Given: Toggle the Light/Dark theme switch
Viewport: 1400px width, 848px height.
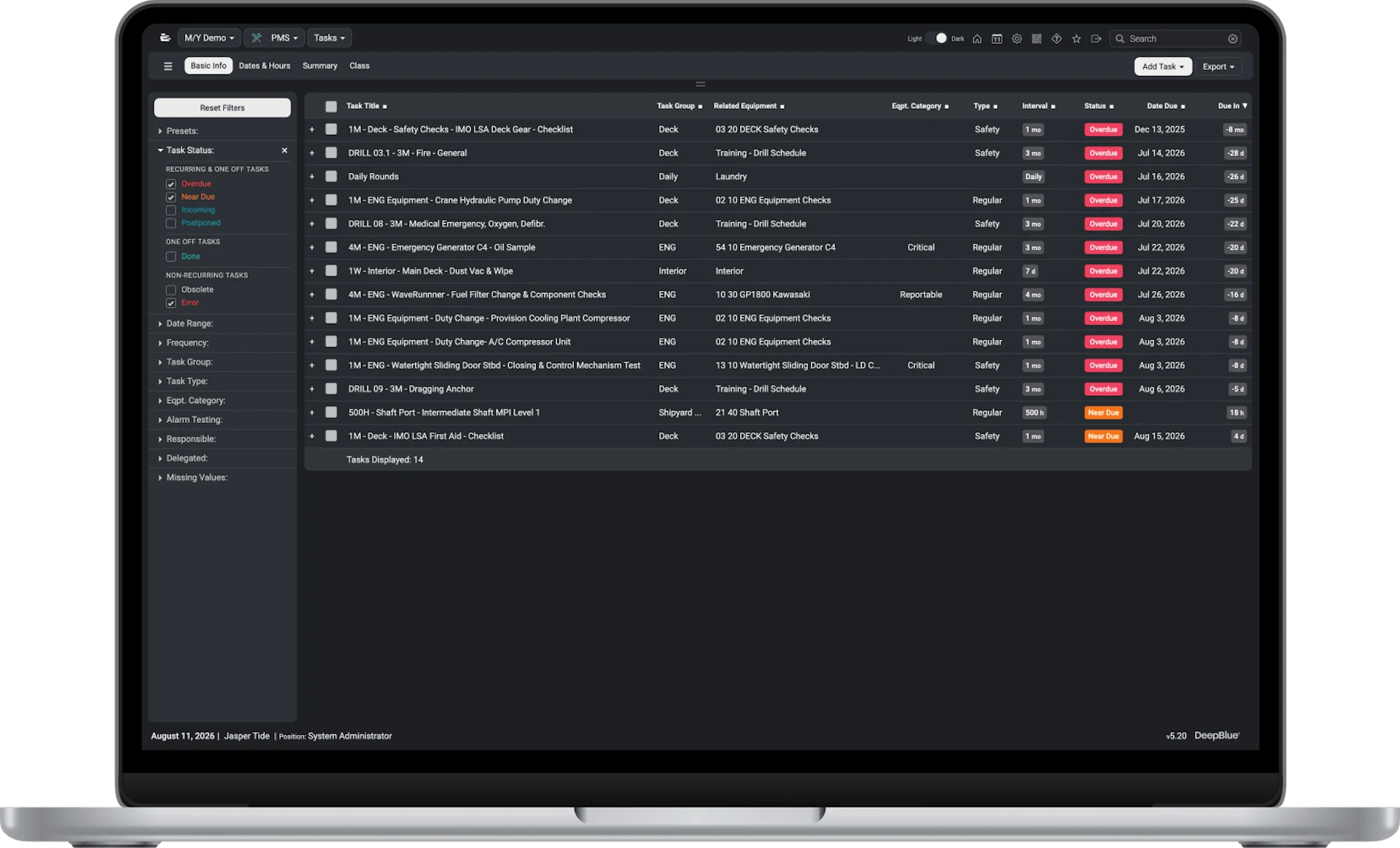Looking at the screenshot, I should (x=937, y=39).
